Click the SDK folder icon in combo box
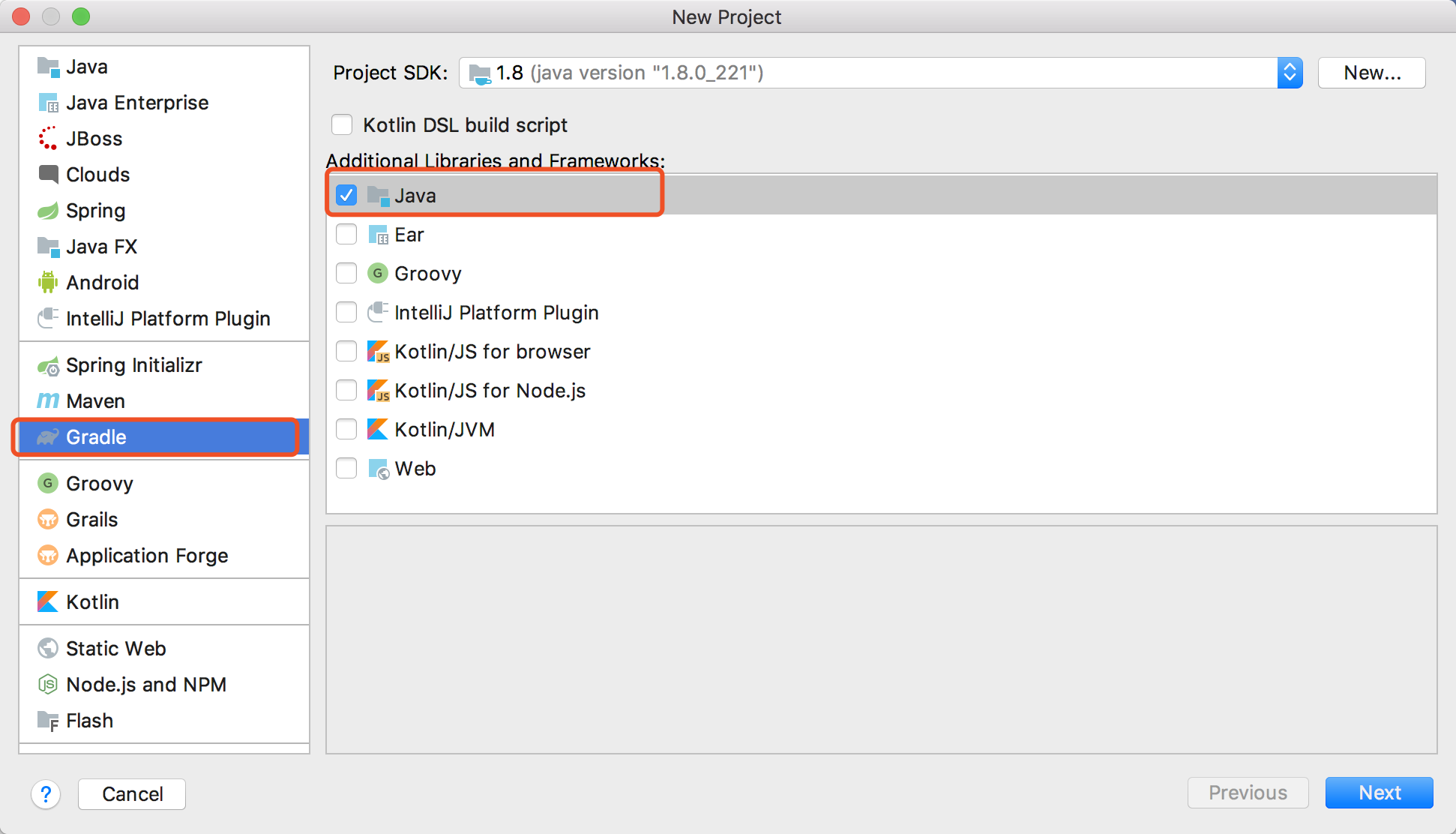This screenshot has width=1456, height=834. point(480,73)
